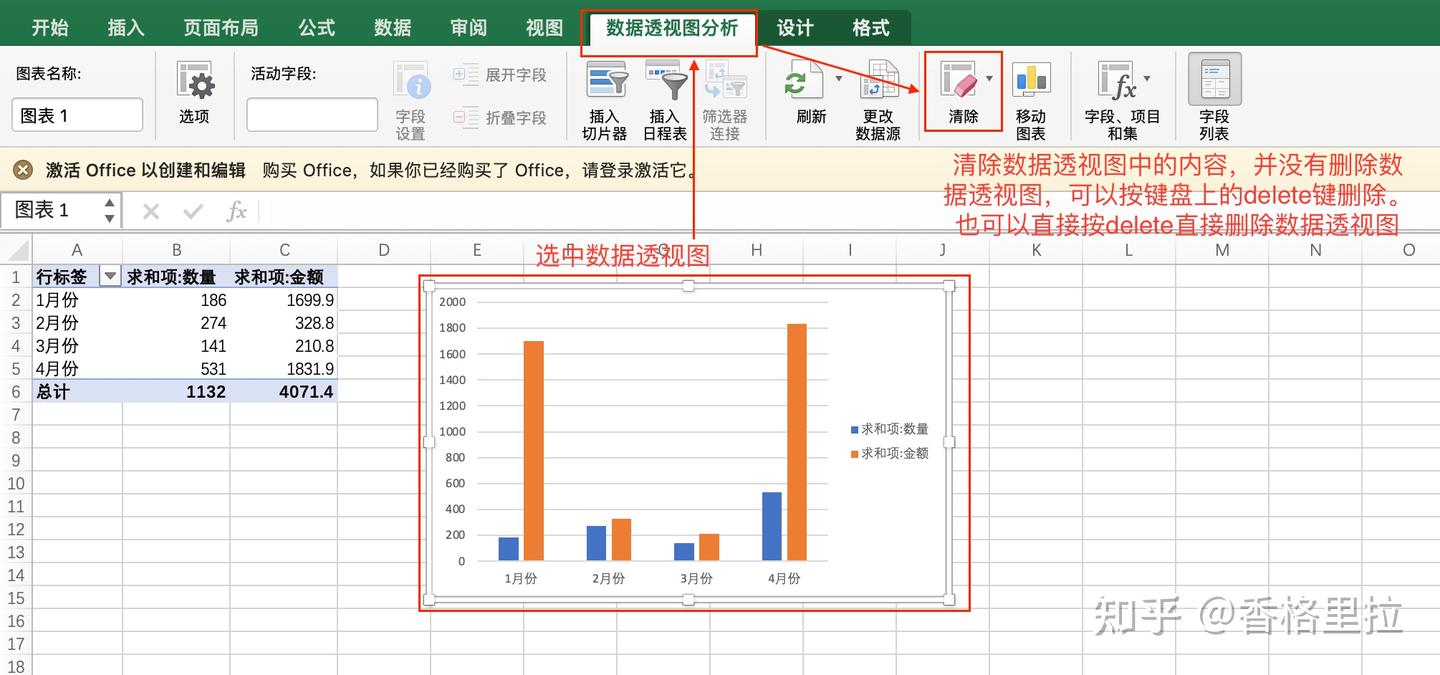This screenshot has width=1440, height=675.
Task: Switch to the 审阅 tab
Action: 468,28
